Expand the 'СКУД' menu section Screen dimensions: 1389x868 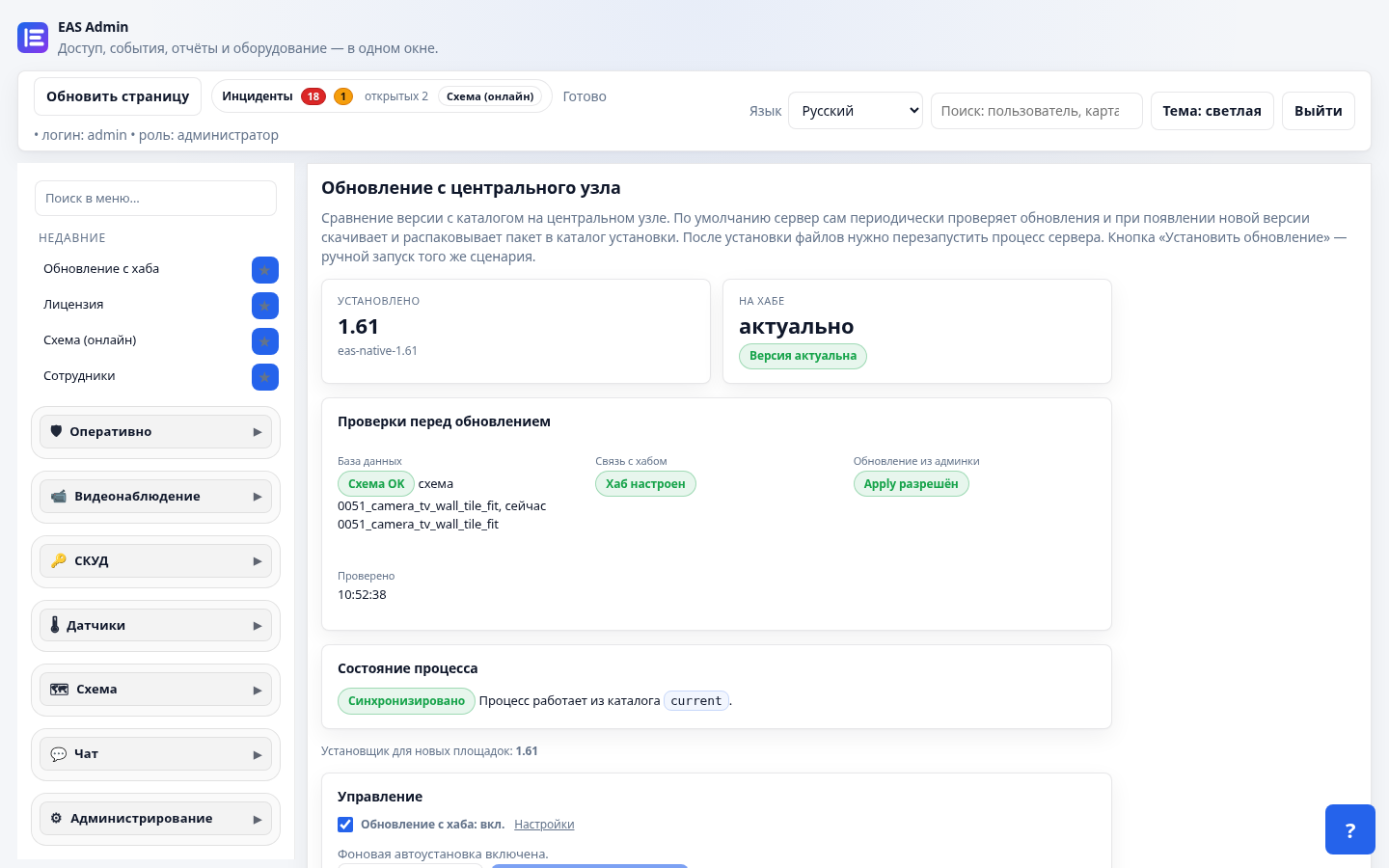click(156, 561)
